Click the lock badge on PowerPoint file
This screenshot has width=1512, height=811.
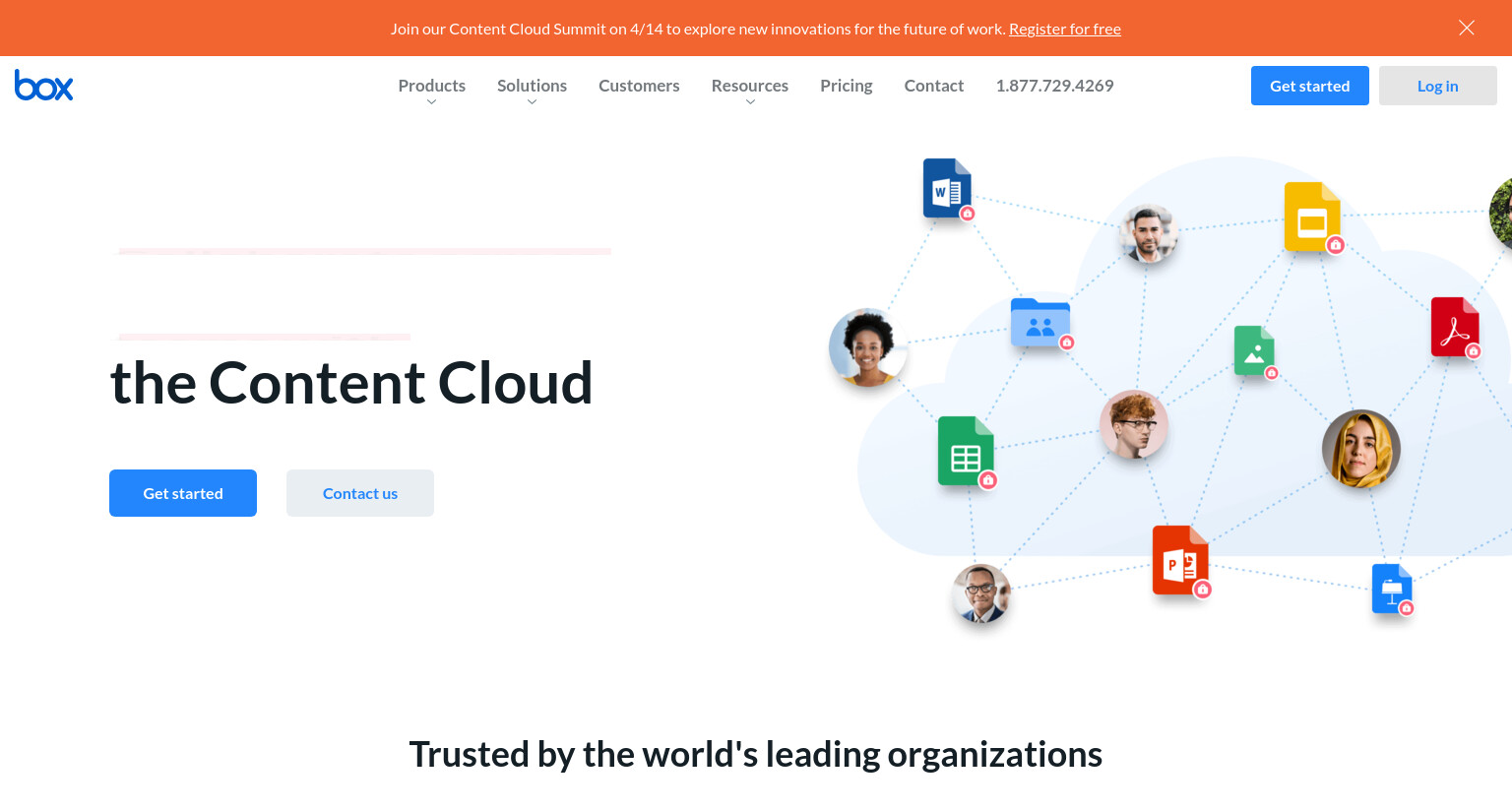point(1203,590)
